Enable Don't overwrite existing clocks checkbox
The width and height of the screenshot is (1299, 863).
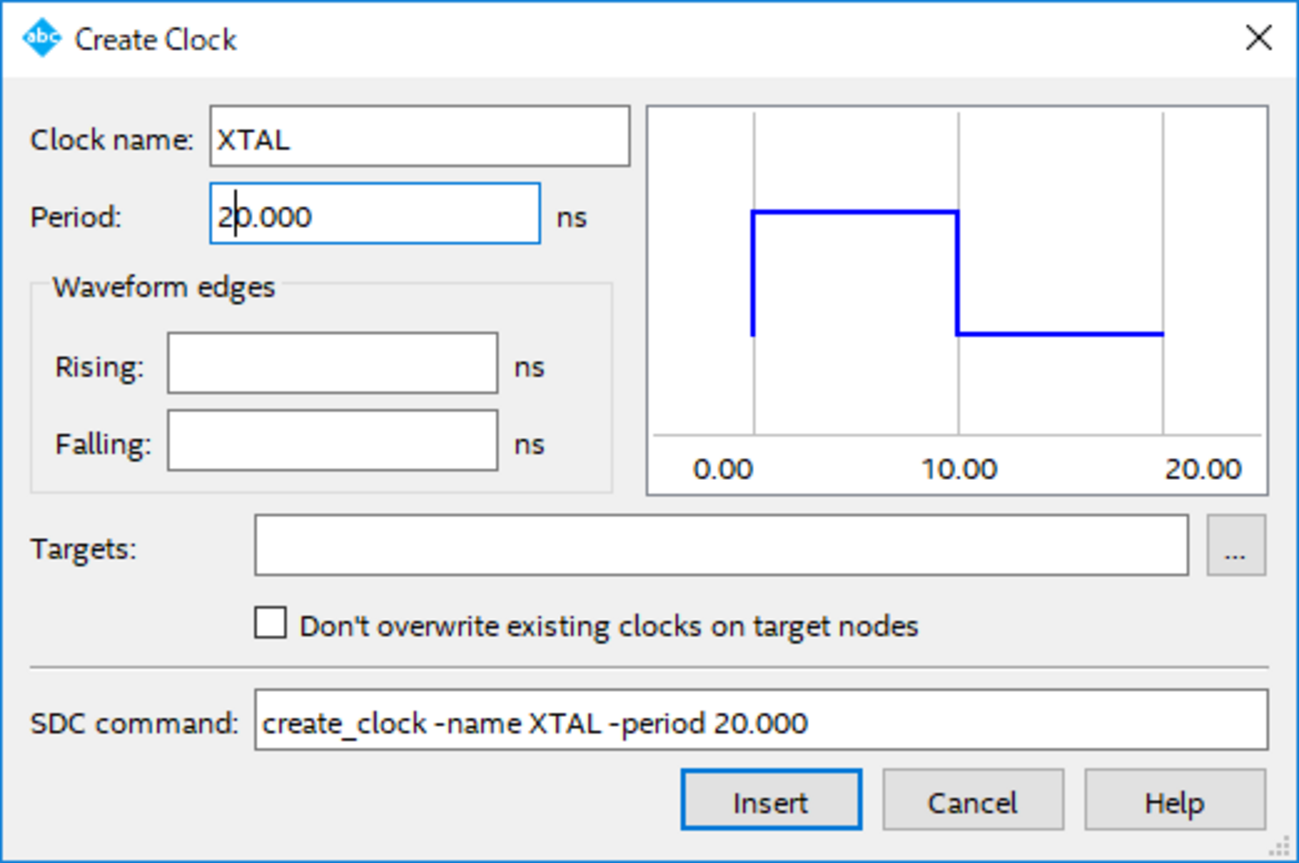point(270,623)
